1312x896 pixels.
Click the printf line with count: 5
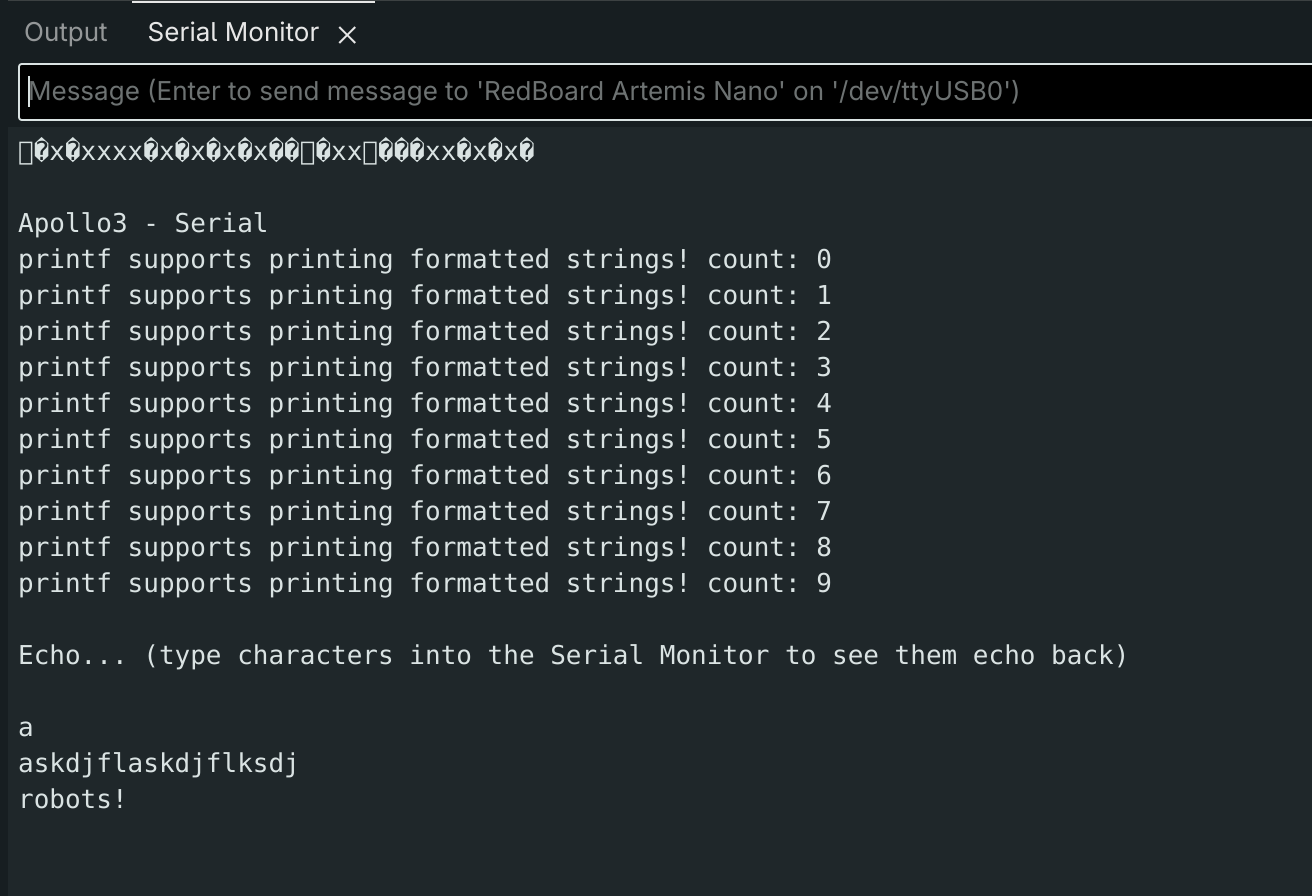(425, 440)
